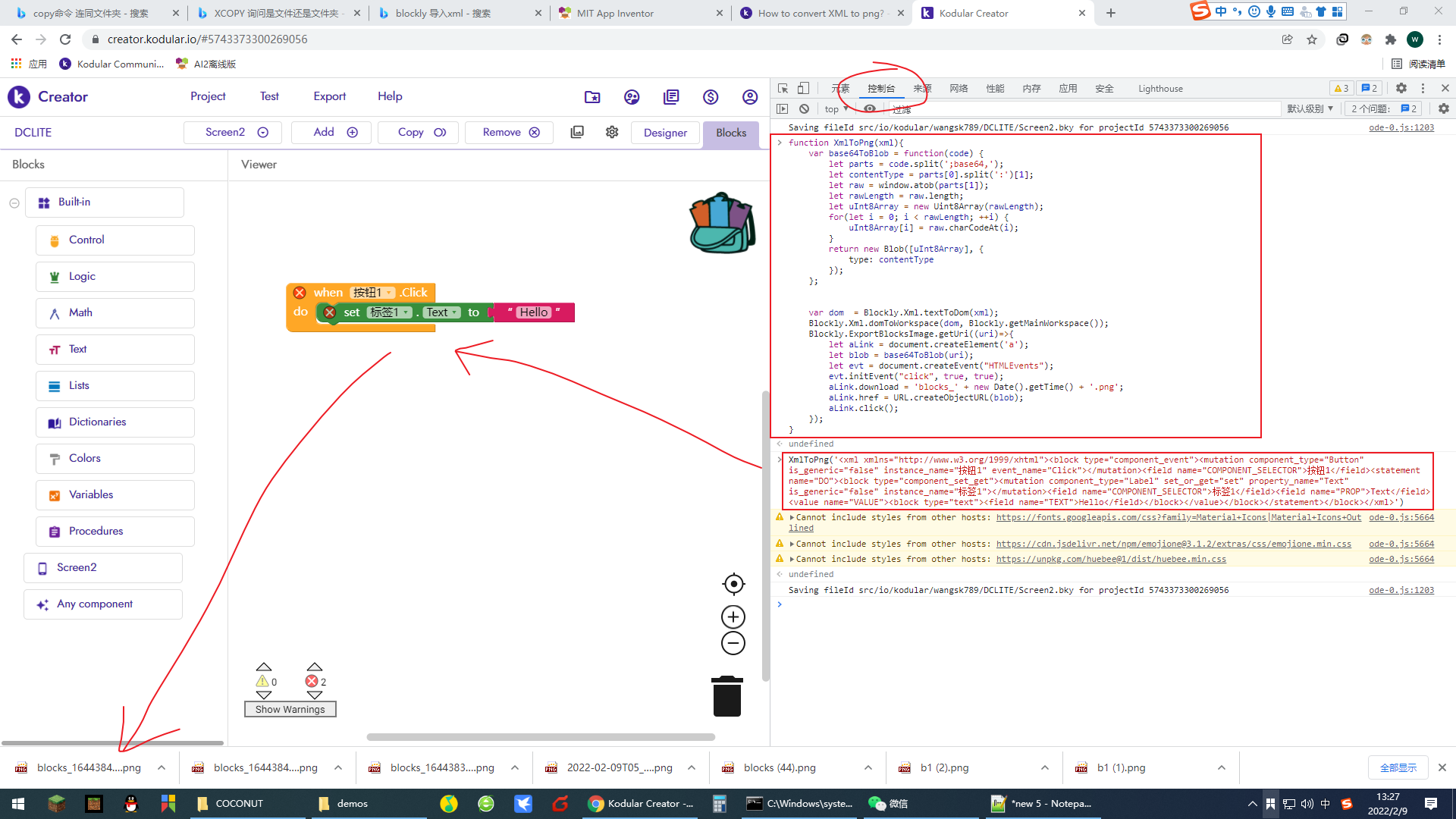Open the Test menu

269,96
